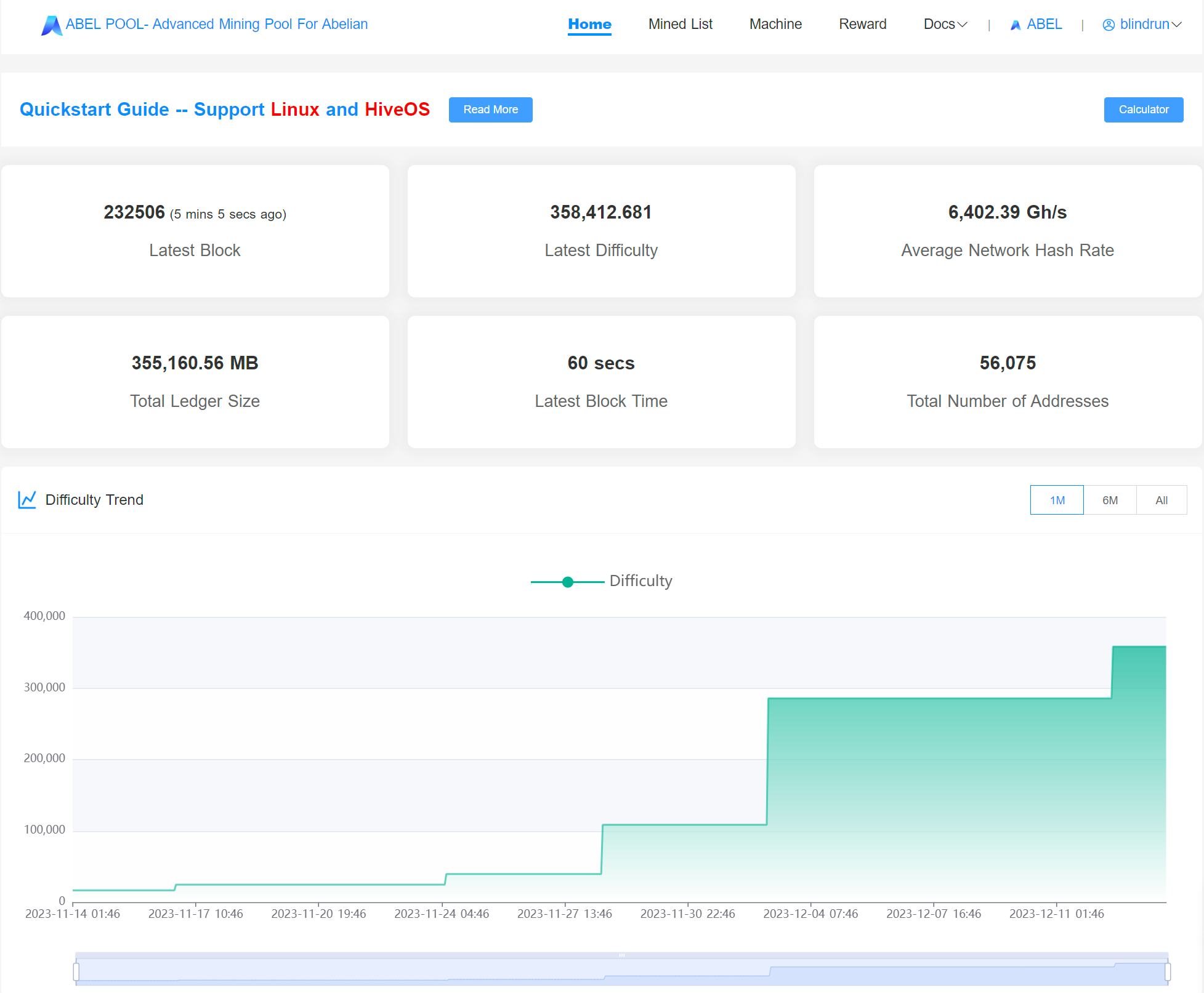
Task: Click the 6,402.39 Gh/s hash rate value
Action: 1008,212
